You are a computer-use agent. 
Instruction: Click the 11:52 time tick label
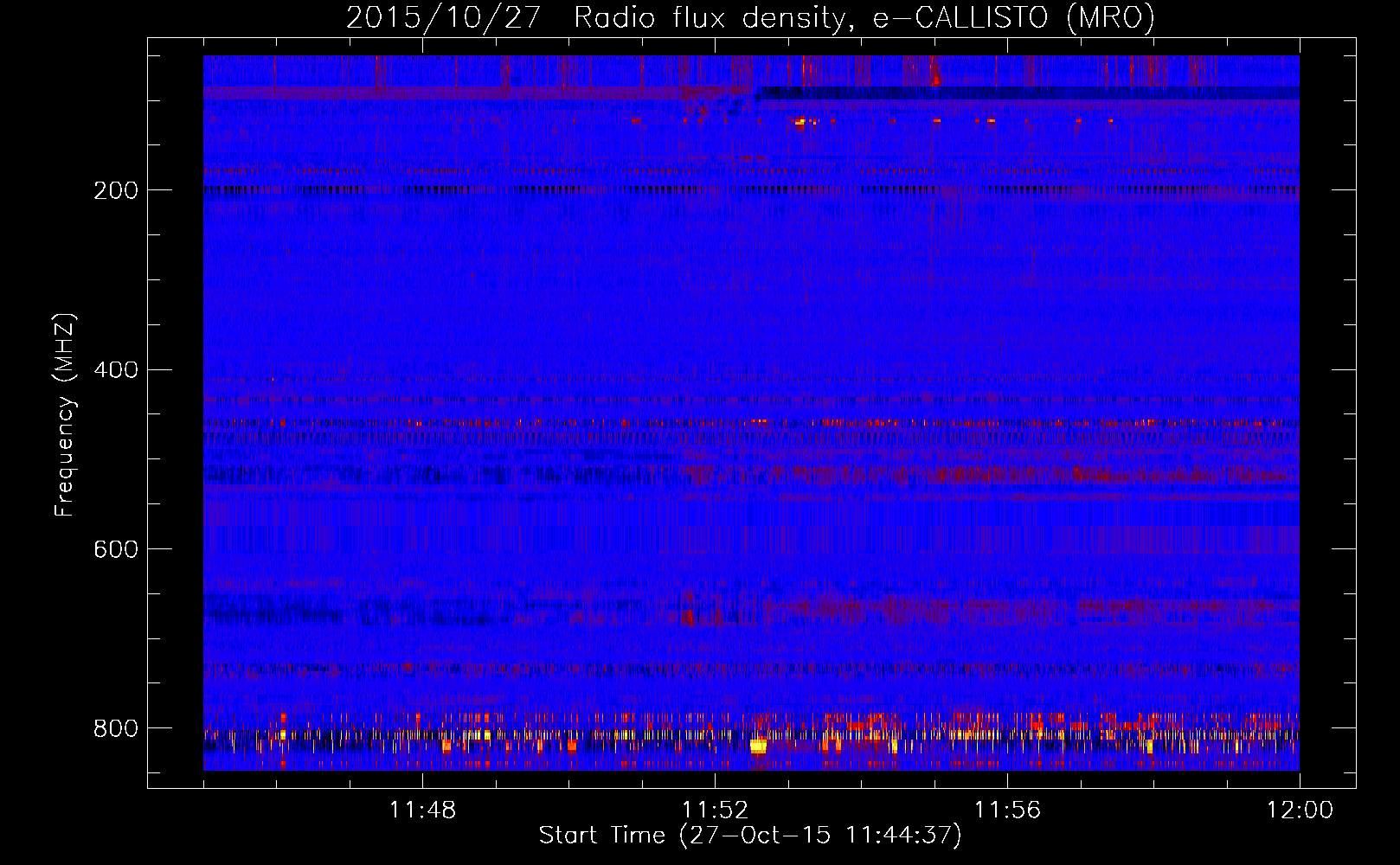coord(715,810)
